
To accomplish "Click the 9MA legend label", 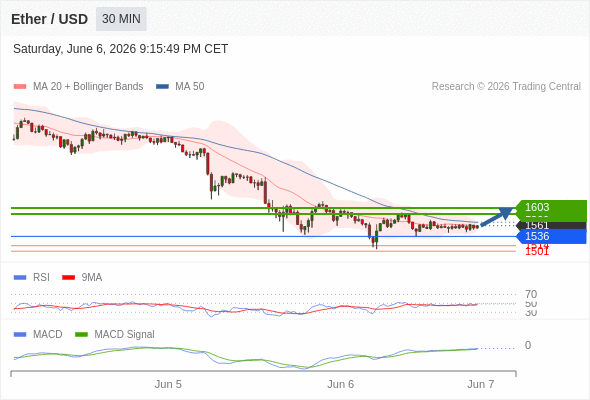I will [x=92, y=278].
